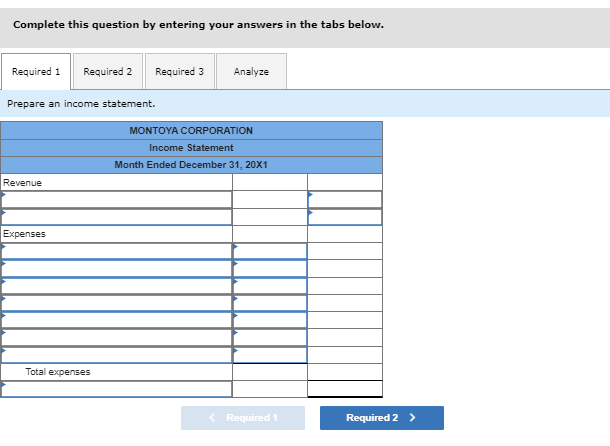Click the Income Statement header row
The image size is (610, 446).
click(x=191, y=148)
